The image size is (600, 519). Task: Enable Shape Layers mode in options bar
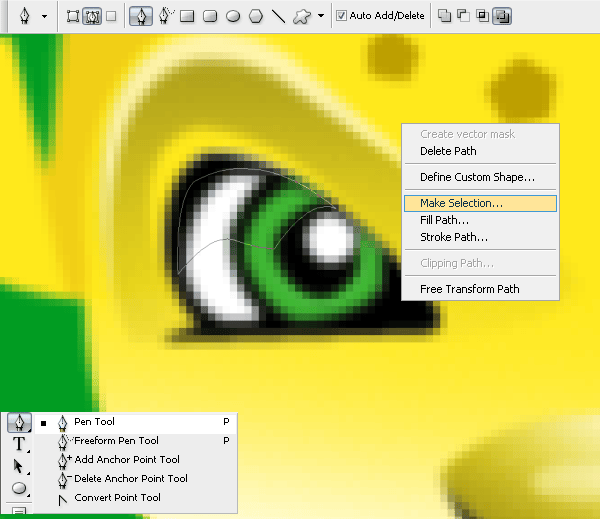coord(73,16)
